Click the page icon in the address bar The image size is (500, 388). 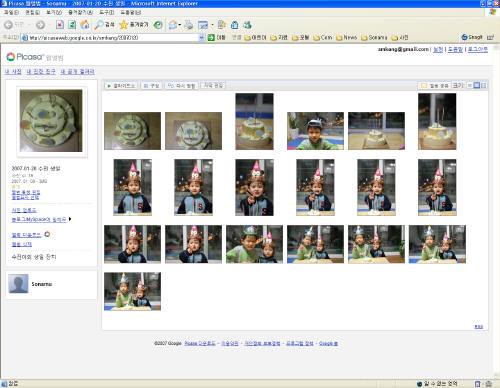tap(25, 38)
